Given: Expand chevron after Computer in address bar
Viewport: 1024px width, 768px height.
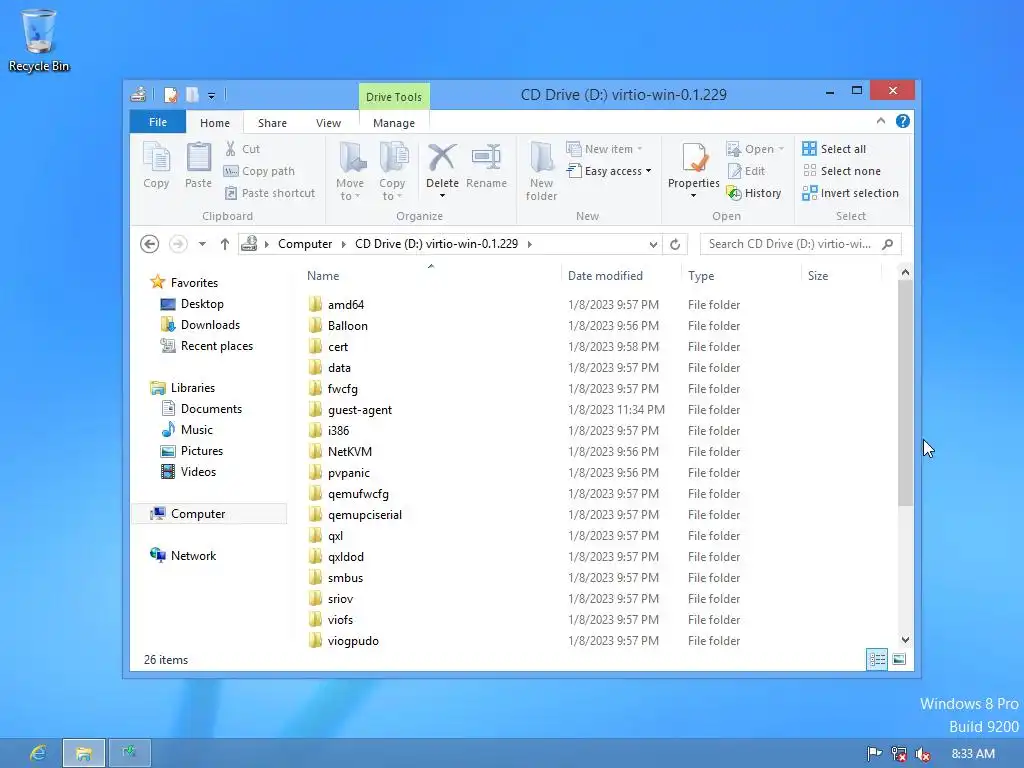Looking at the screenshot, I should (x=344, y=244).
